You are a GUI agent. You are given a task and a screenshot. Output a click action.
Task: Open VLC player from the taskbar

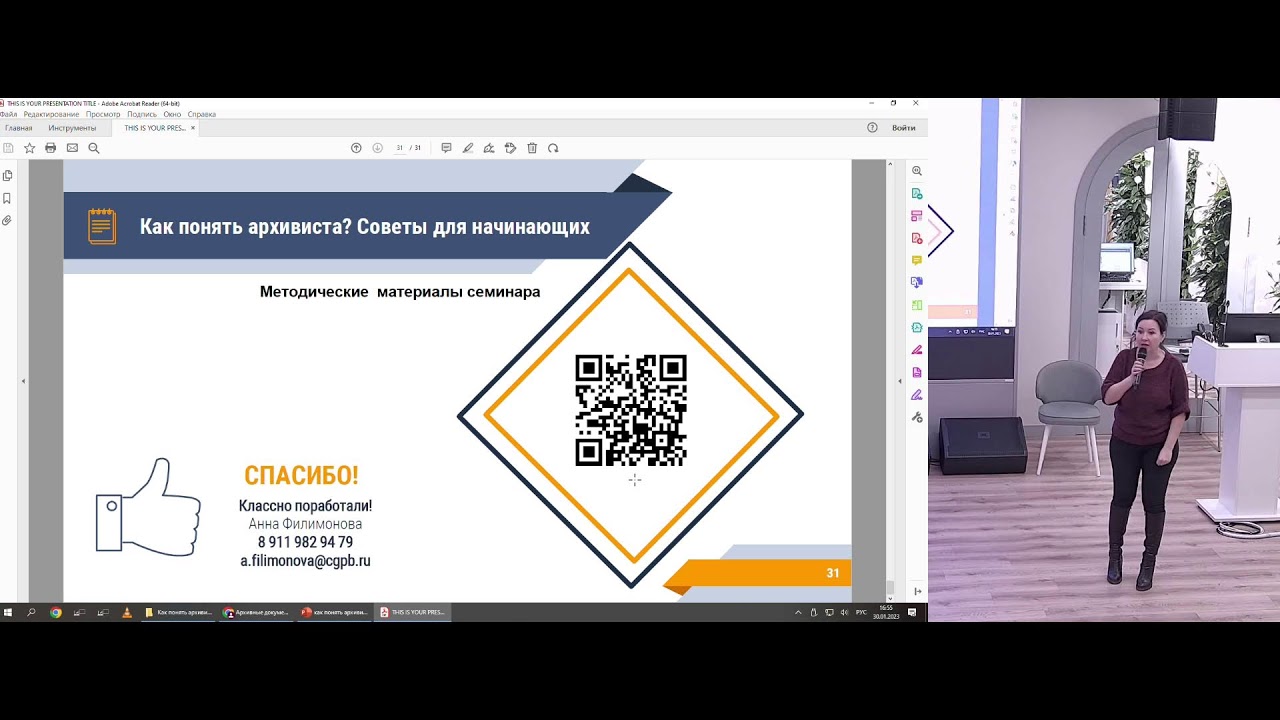pos(126,612)
